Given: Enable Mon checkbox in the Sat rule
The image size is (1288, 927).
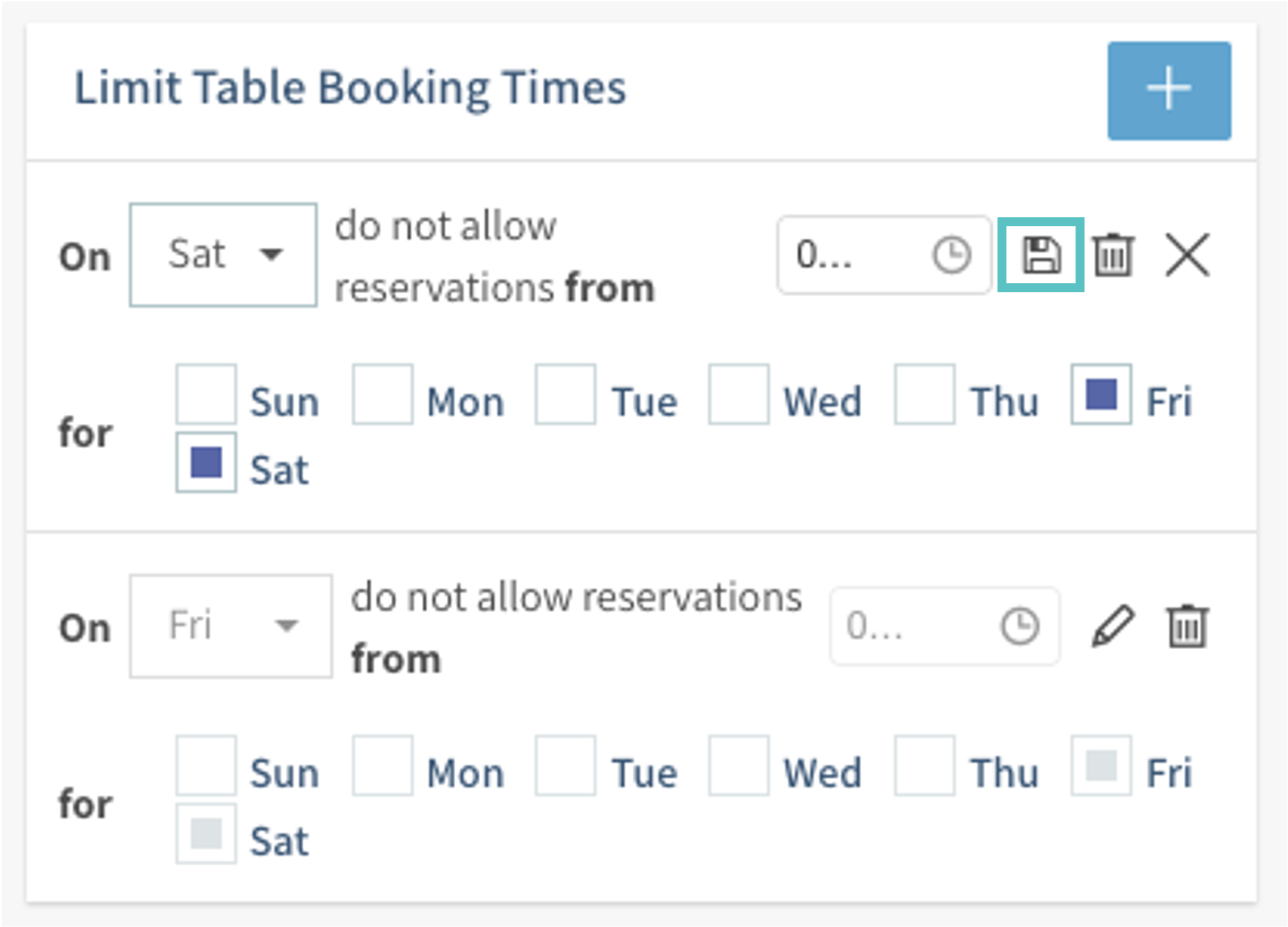Looking at the screenshot, I should 382,394.
